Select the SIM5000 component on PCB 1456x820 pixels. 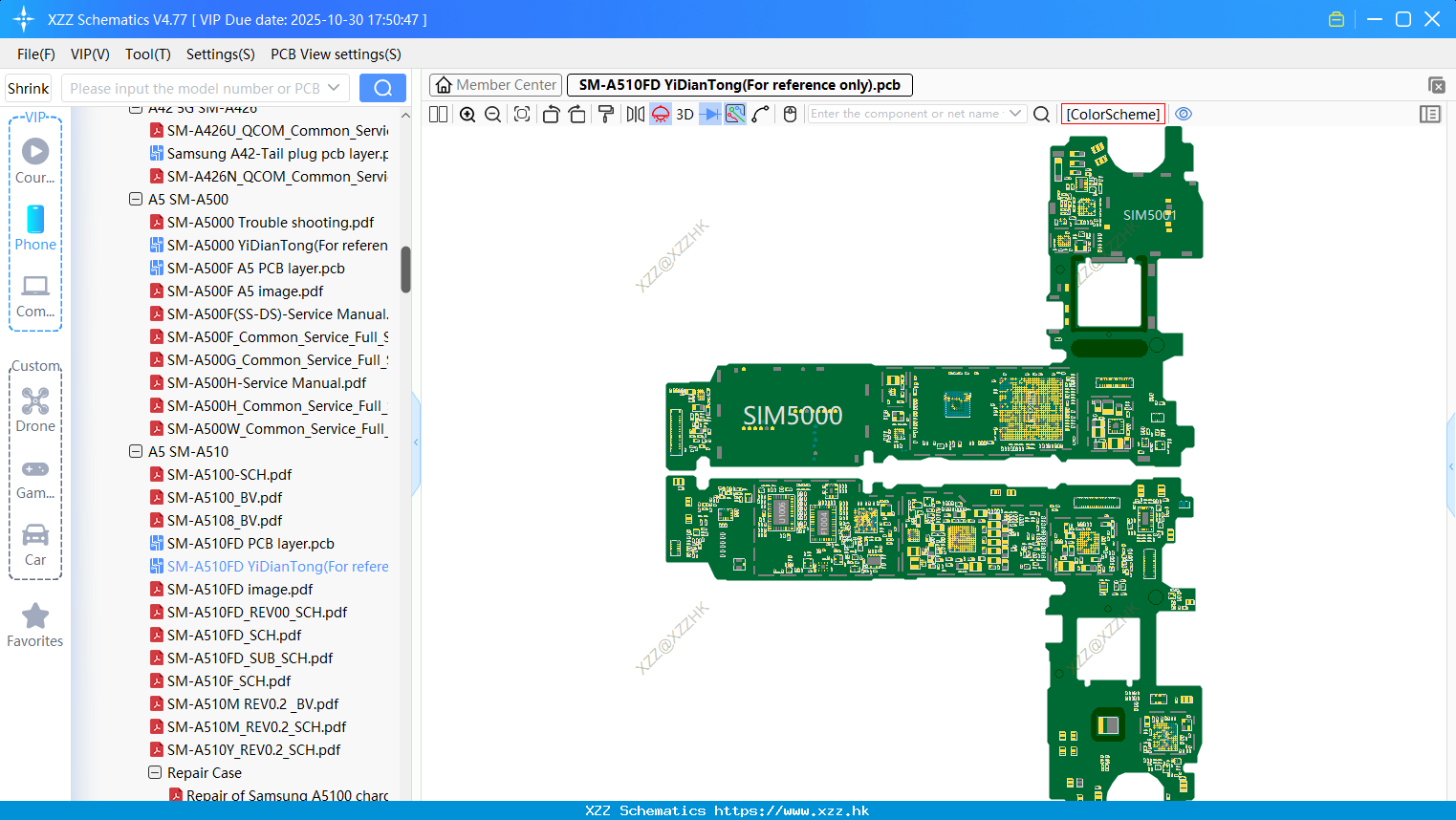tap(793, 416)
